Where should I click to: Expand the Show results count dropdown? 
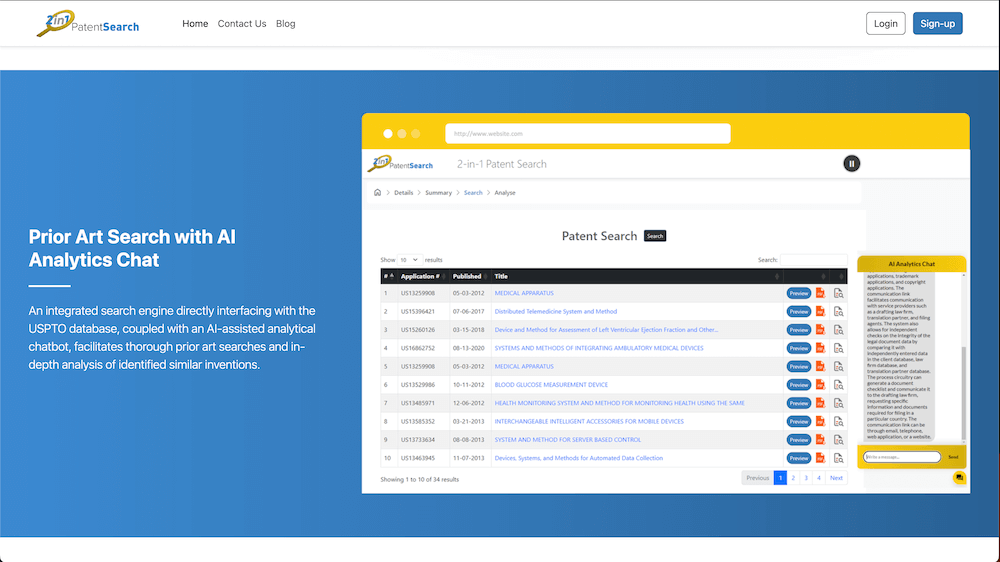tap(408, 260)
